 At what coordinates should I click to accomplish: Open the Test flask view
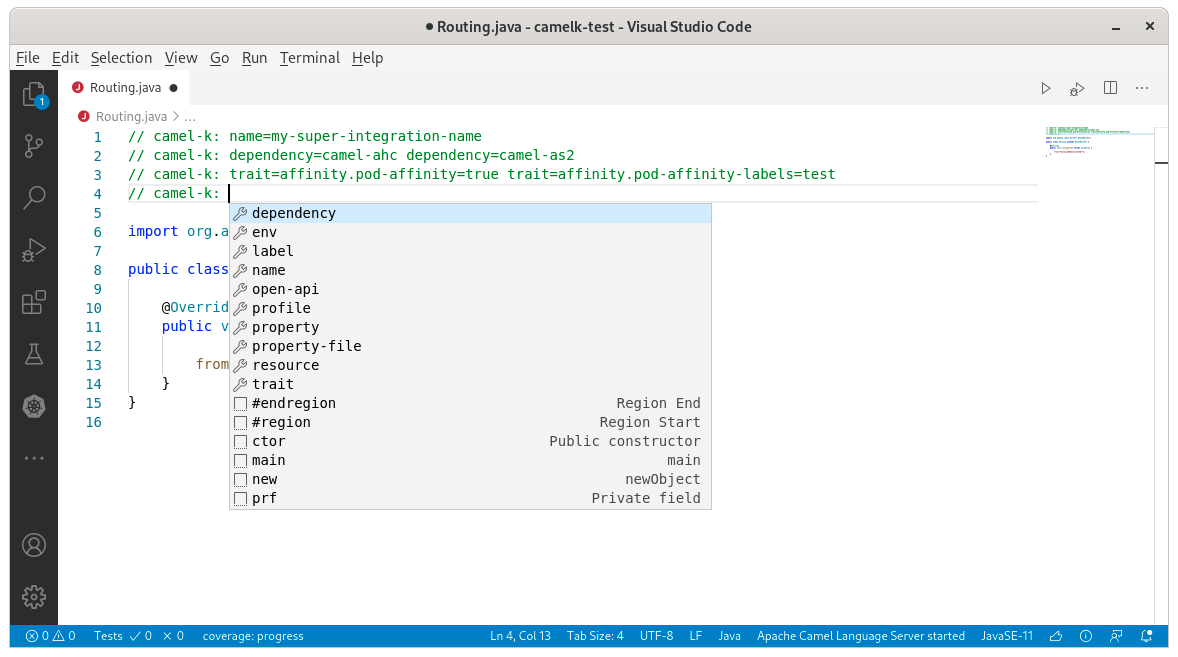34,353
